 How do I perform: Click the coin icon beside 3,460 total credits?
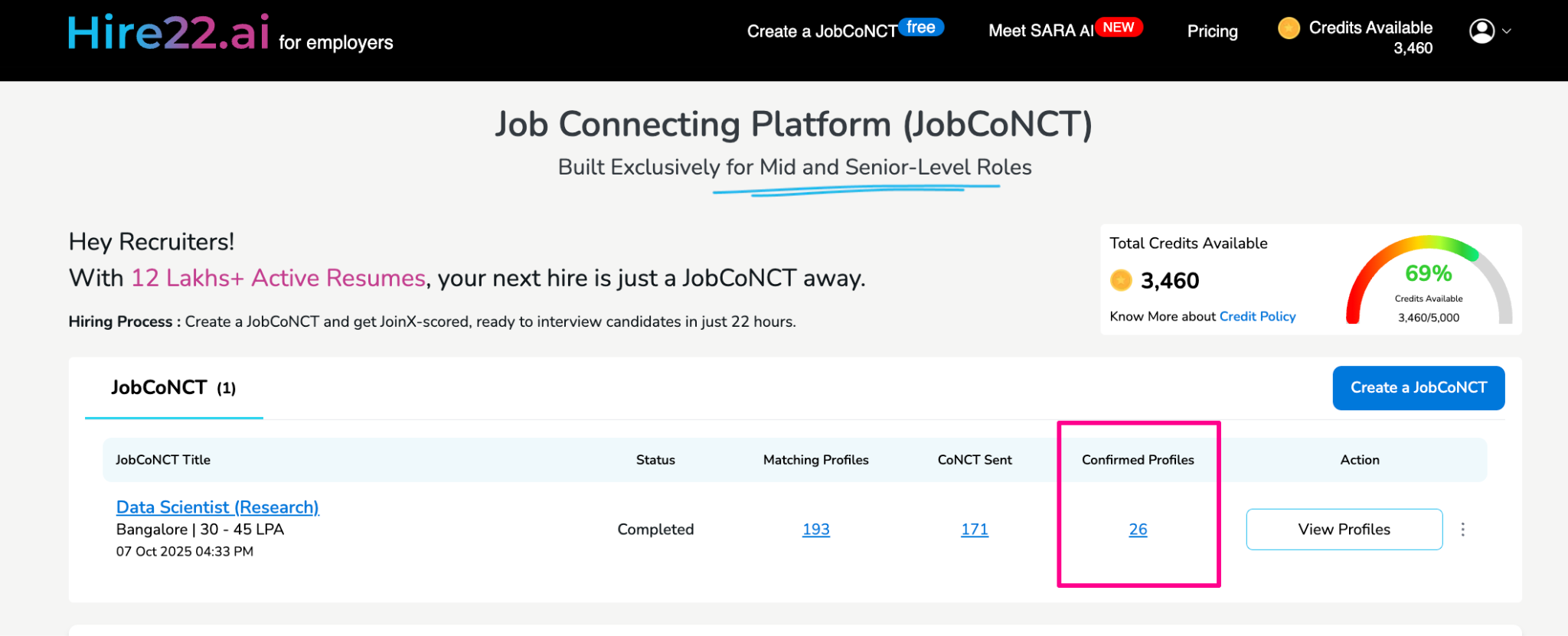1121,281
